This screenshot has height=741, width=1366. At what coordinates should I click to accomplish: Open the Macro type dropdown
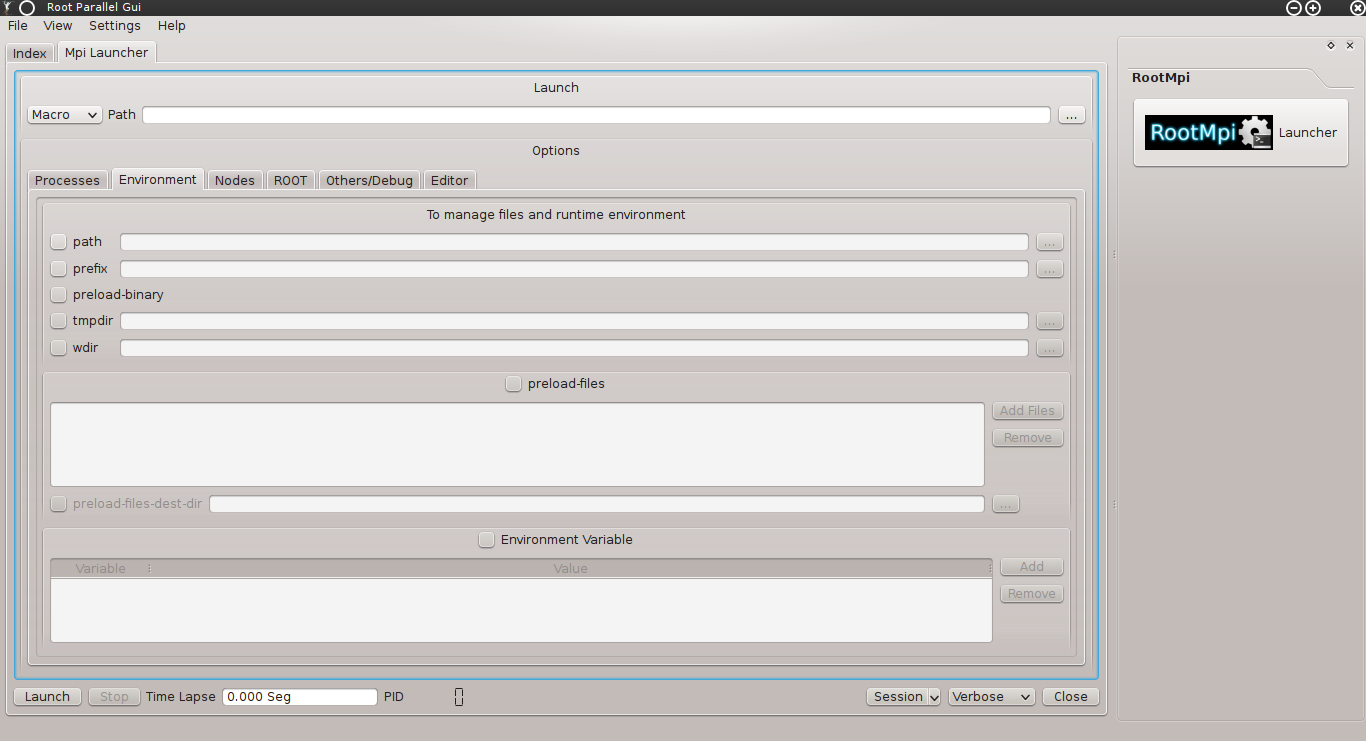pyautogui.click(x=64, y=115)
